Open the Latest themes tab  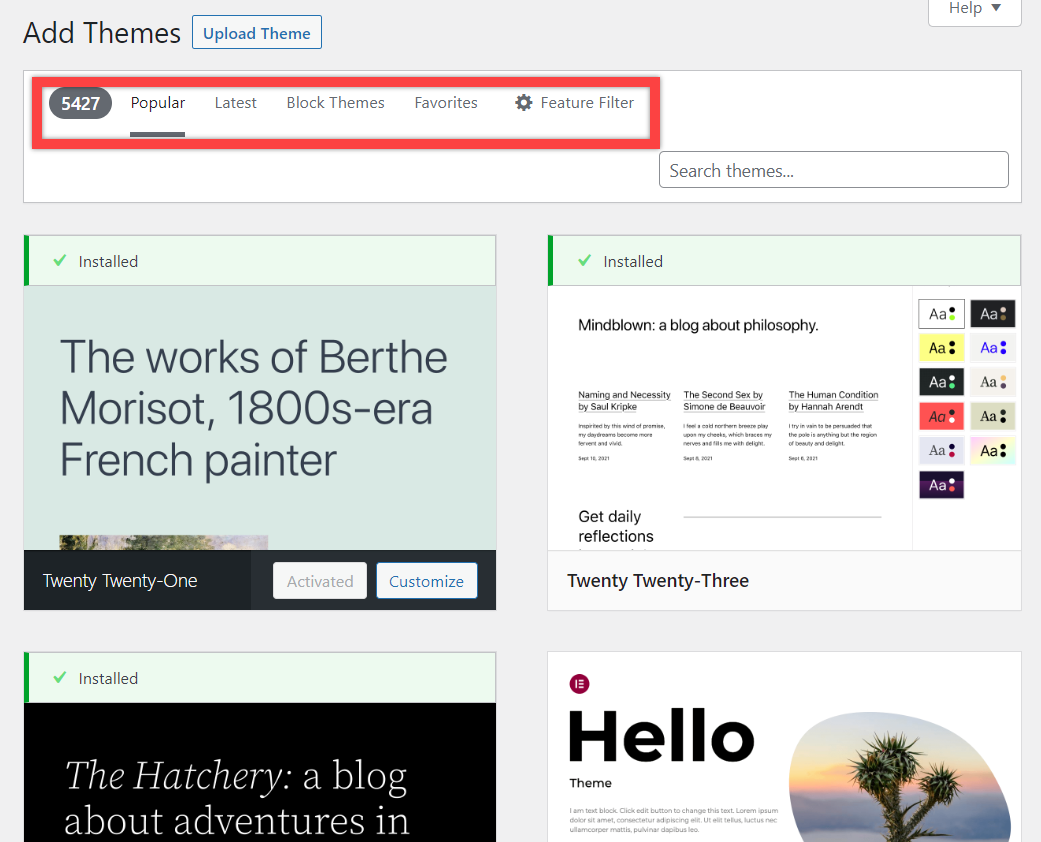tap(235, 103)
